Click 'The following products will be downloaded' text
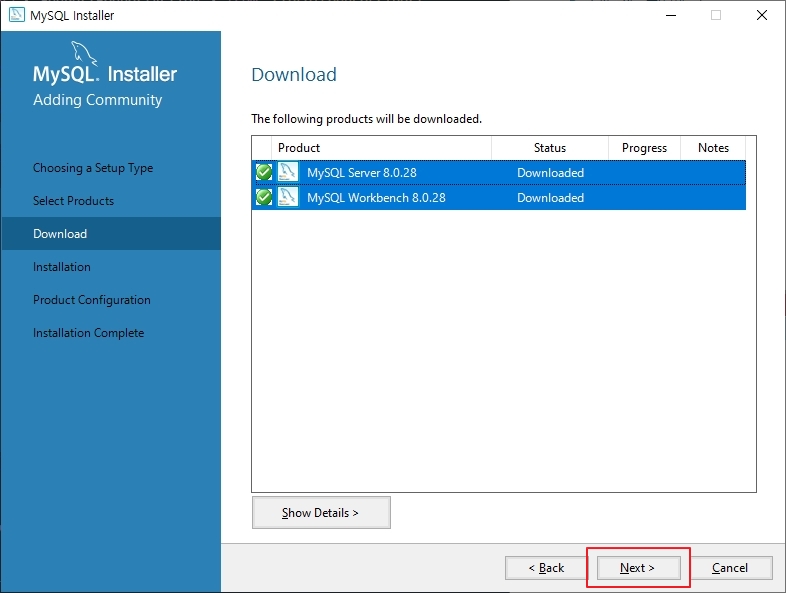 point(366,119)
